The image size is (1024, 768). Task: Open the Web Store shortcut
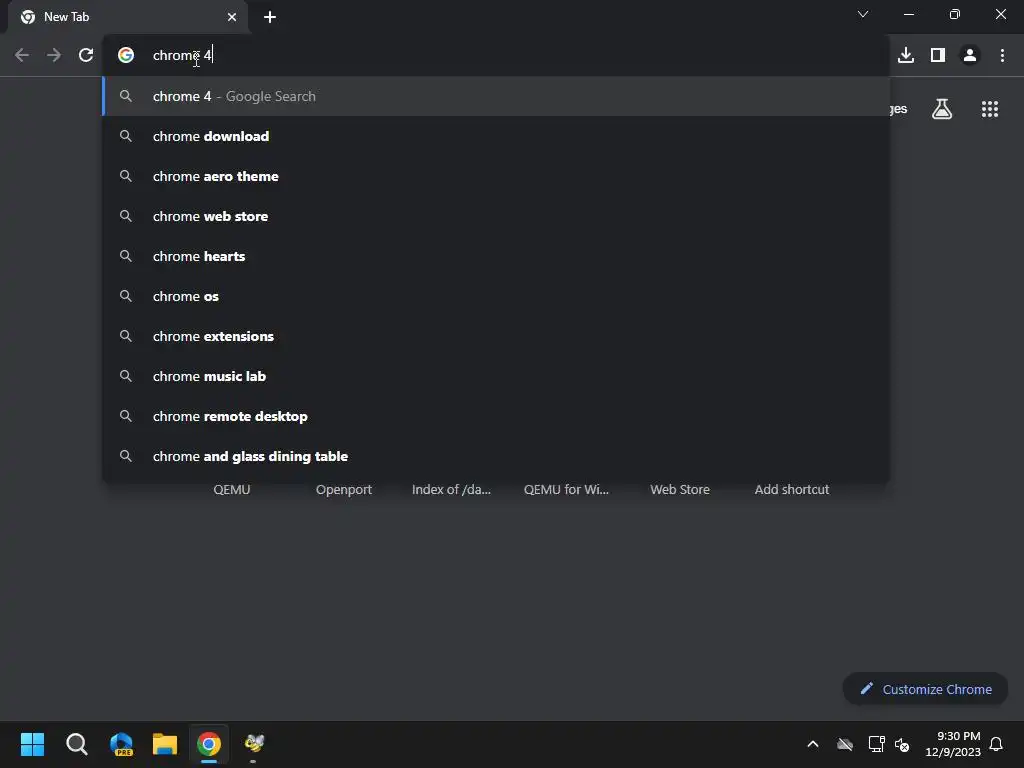coord(680,490)
